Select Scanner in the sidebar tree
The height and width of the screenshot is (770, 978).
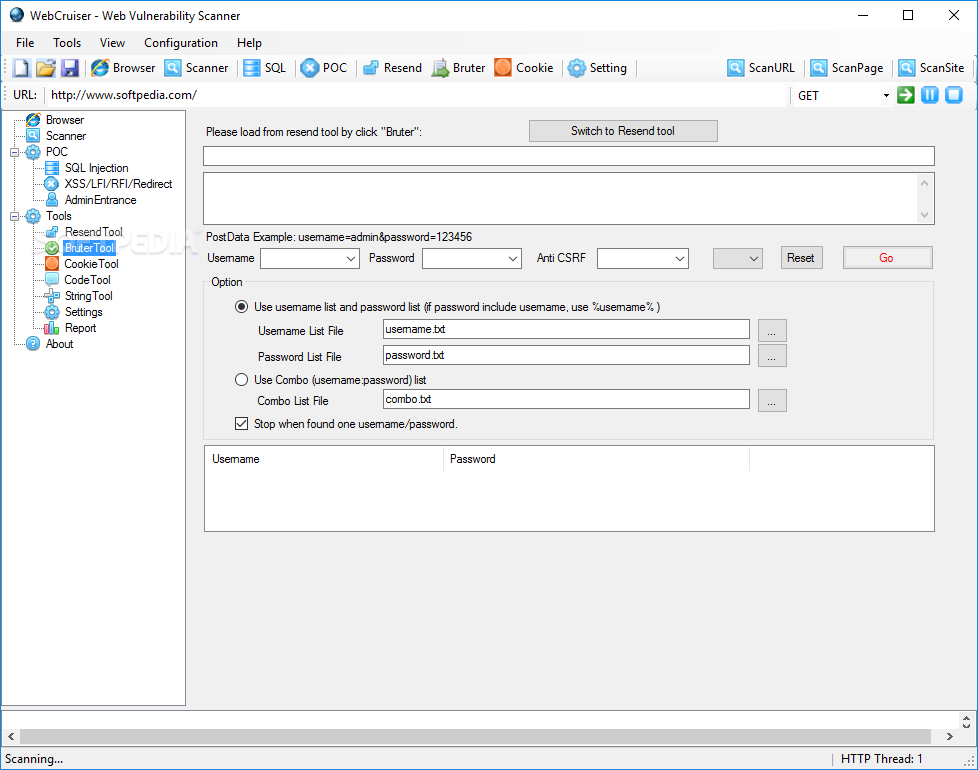click(x=65, y=136)
